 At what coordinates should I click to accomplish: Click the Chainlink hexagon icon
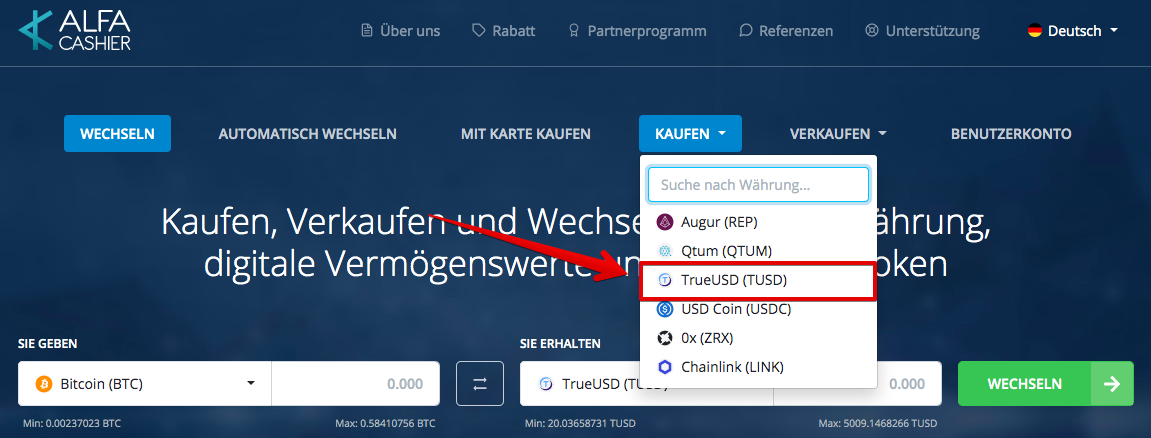[665, 367]
